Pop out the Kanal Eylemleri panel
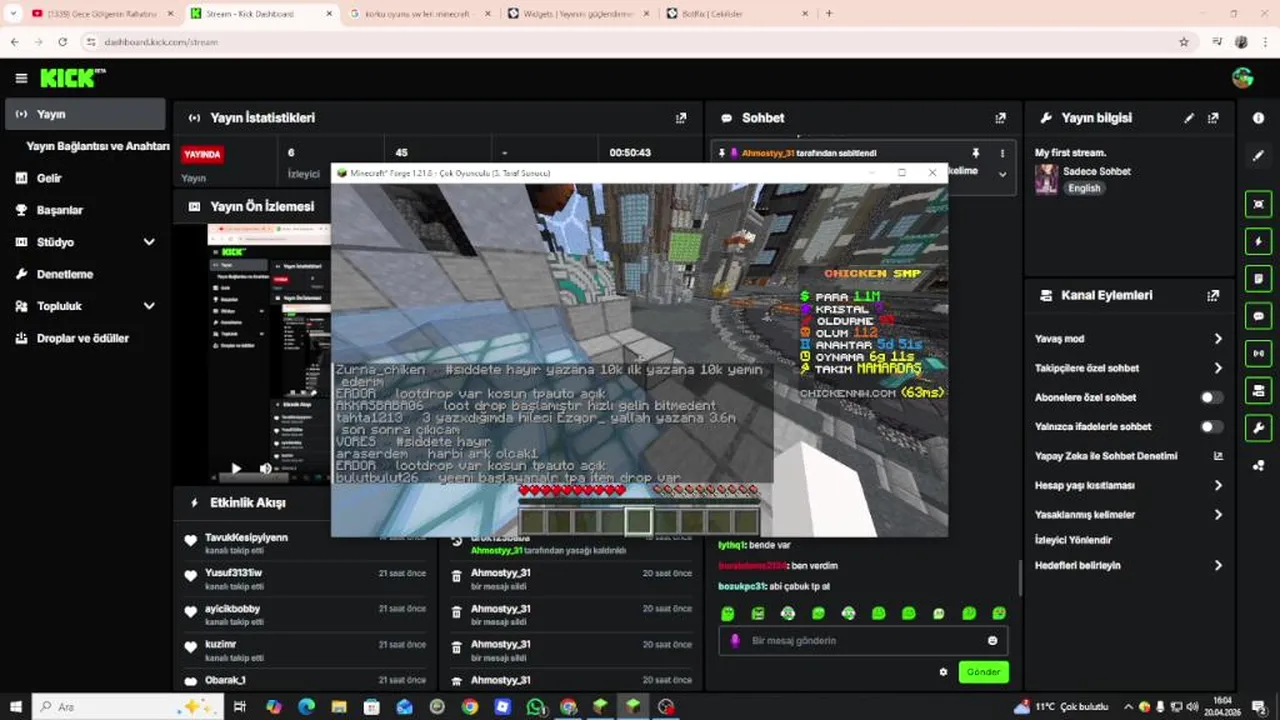 click(1213, 296)
